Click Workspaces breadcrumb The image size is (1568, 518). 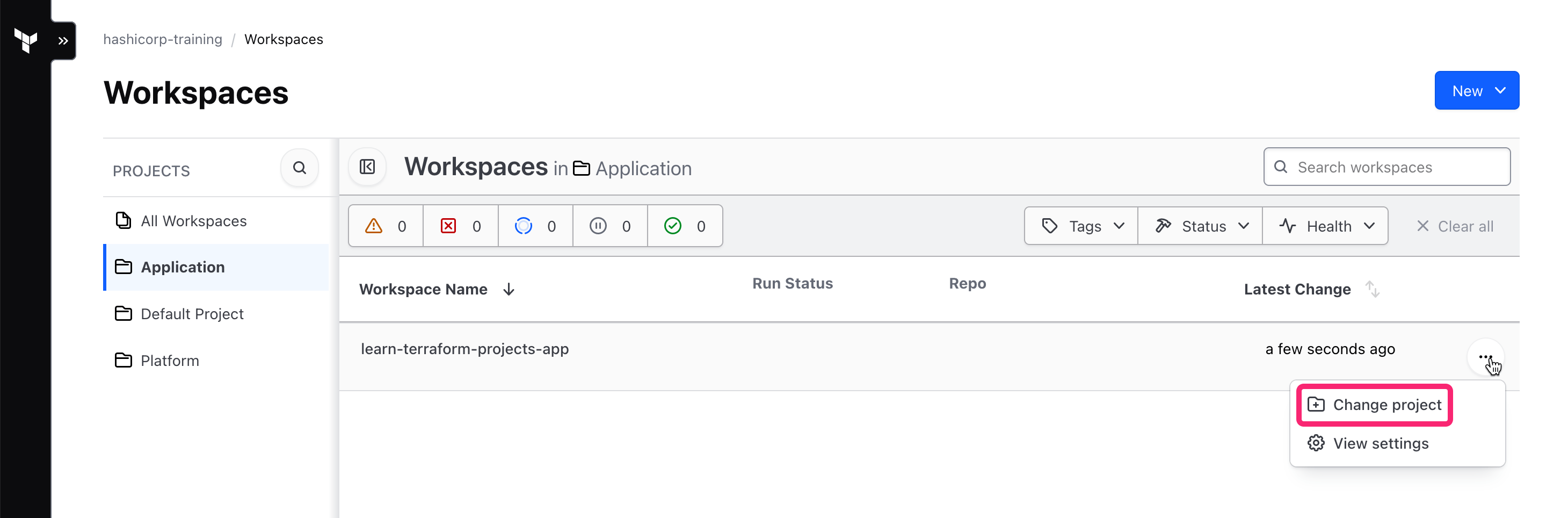[284, 39]
